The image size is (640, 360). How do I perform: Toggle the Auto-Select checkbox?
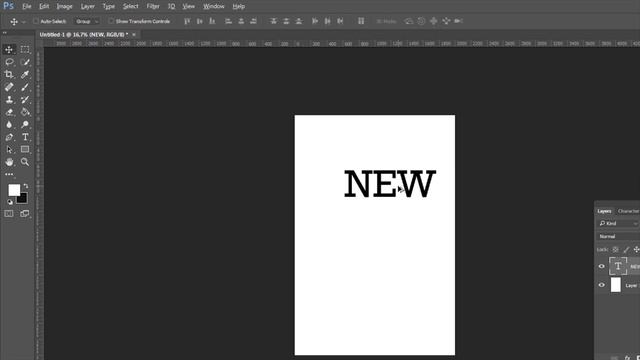pos(36,21)
